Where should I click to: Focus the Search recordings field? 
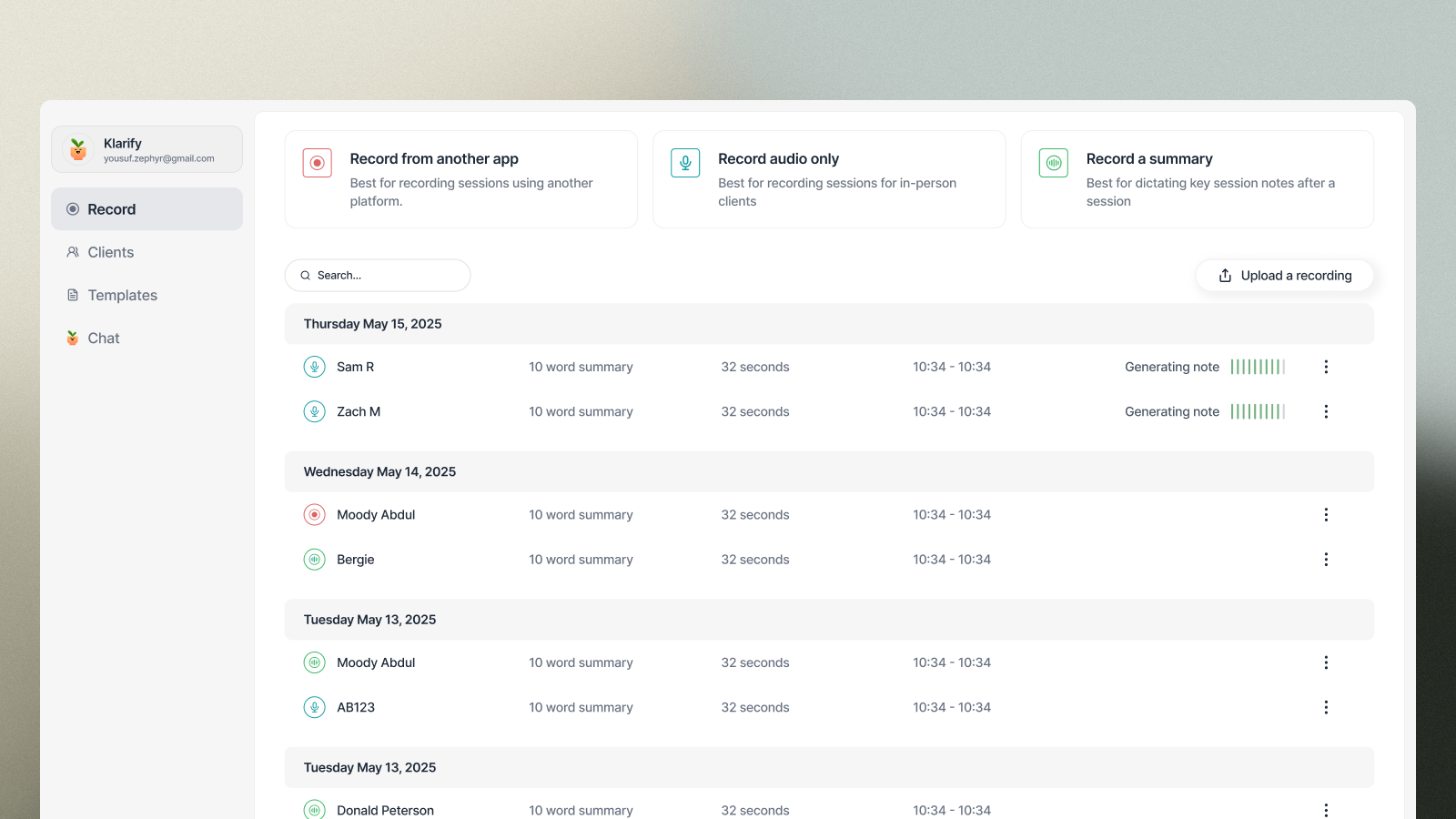387,276
